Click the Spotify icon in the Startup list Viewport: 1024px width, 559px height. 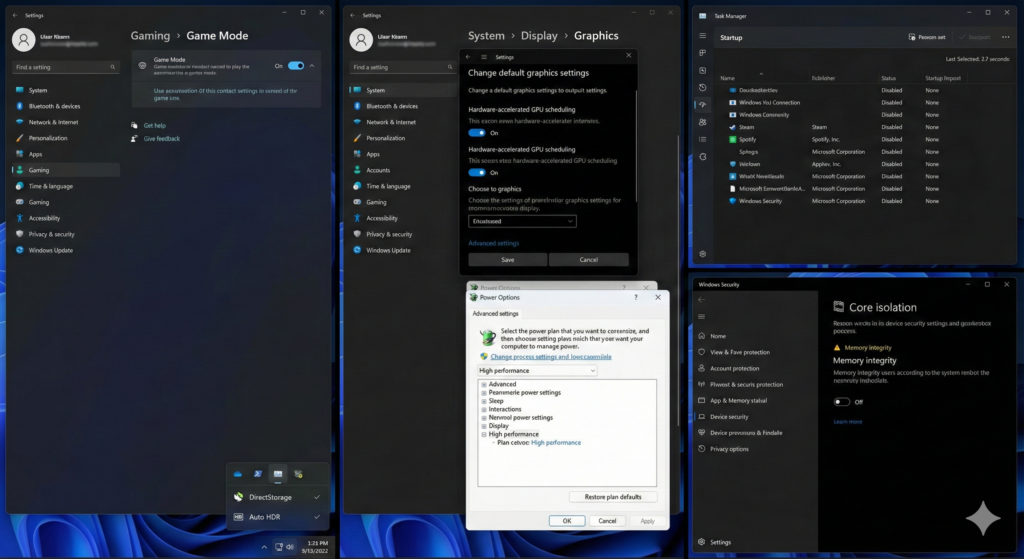click(732, 140)
